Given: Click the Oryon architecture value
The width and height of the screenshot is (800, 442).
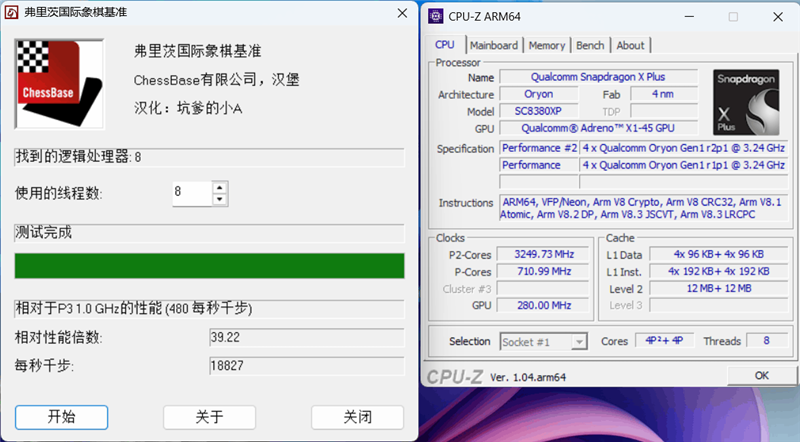Looking at the screenshot, I should coord(538,94).
